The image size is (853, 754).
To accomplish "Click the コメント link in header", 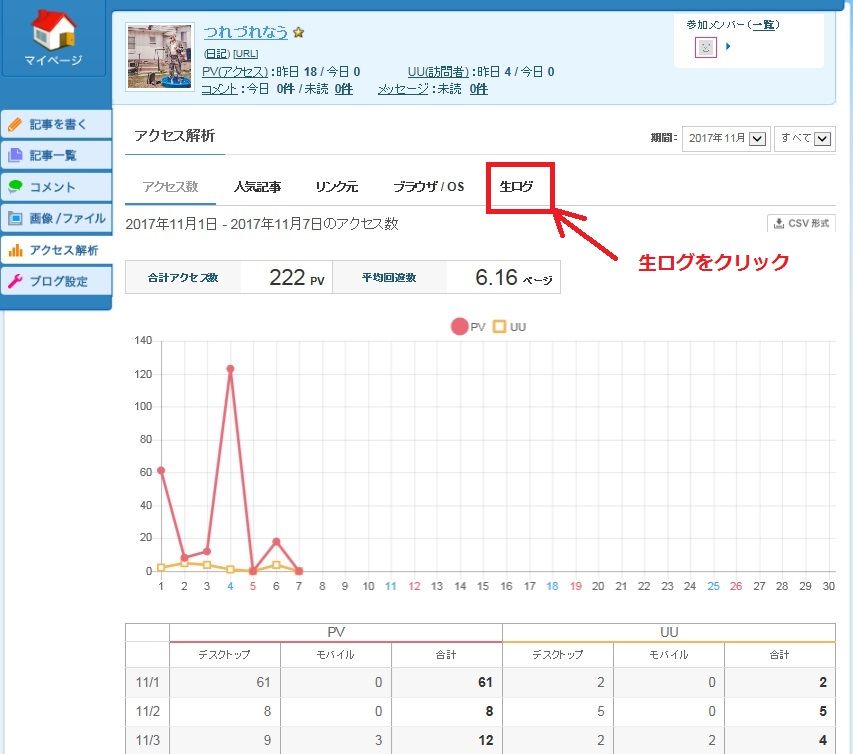I will click(219, 89).
